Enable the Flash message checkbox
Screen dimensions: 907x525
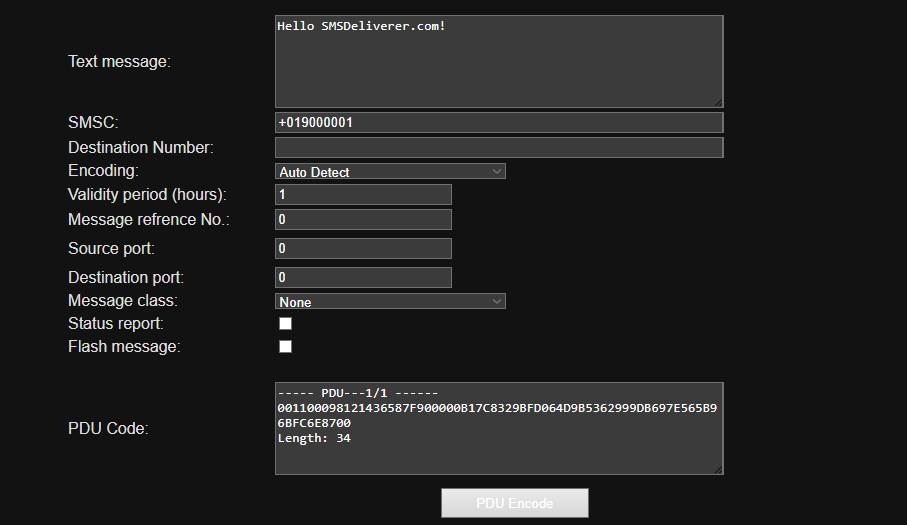285,346
